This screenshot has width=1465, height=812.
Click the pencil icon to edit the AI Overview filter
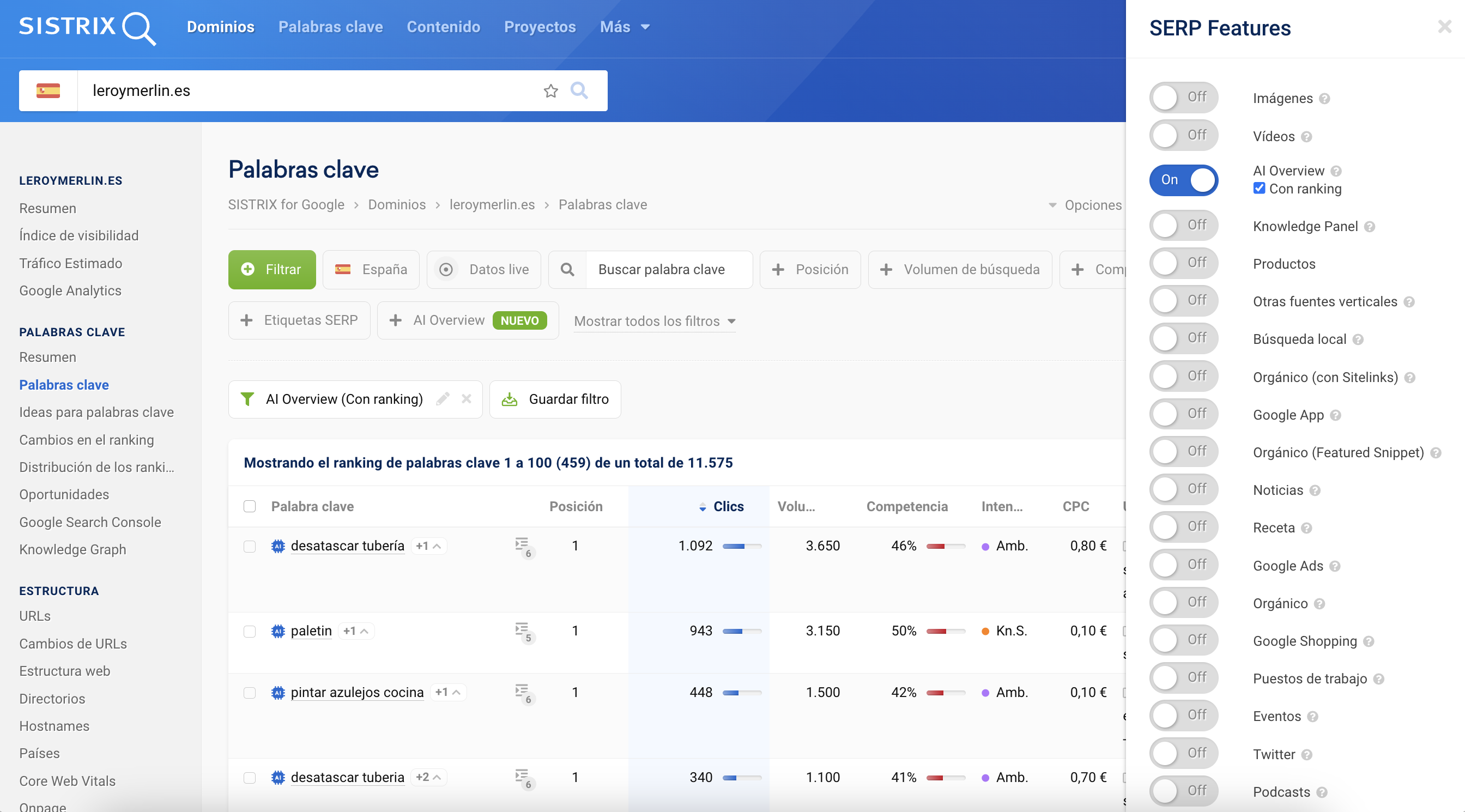tap(443, 399)
